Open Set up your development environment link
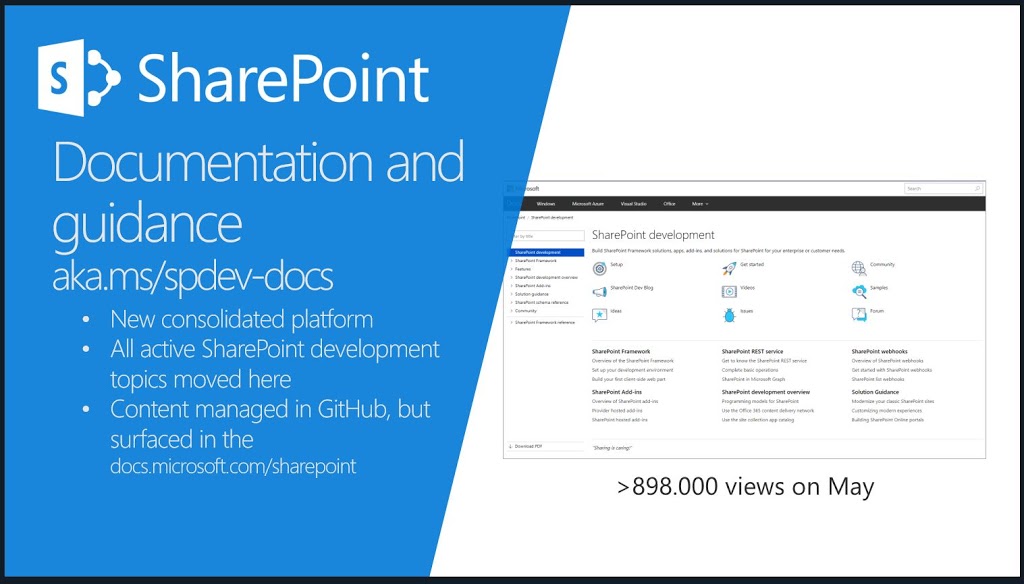Viewport: 1024px width, 584px height. [632, 370]
